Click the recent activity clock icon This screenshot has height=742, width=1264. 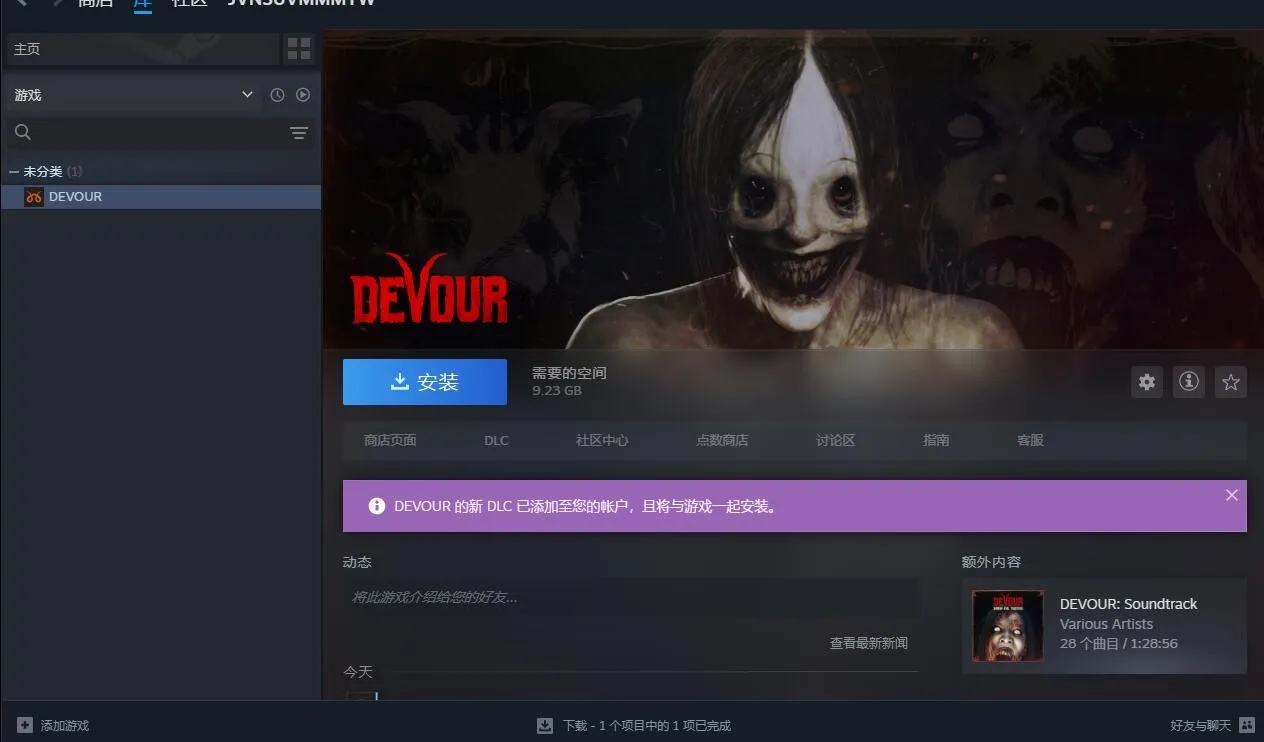[x=277, y=95]
